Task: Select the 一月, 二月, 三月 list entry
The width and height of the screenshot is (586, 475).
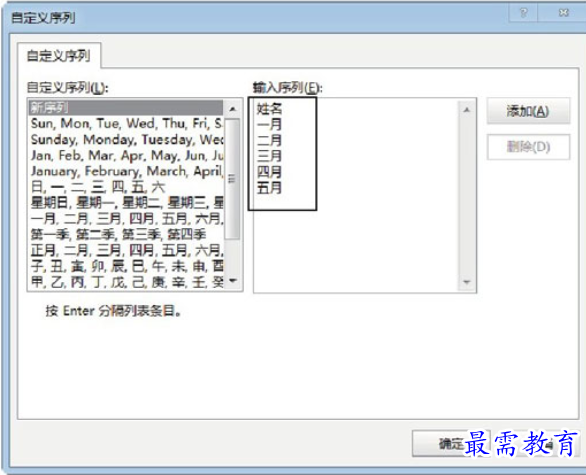Action: (126, 219)
